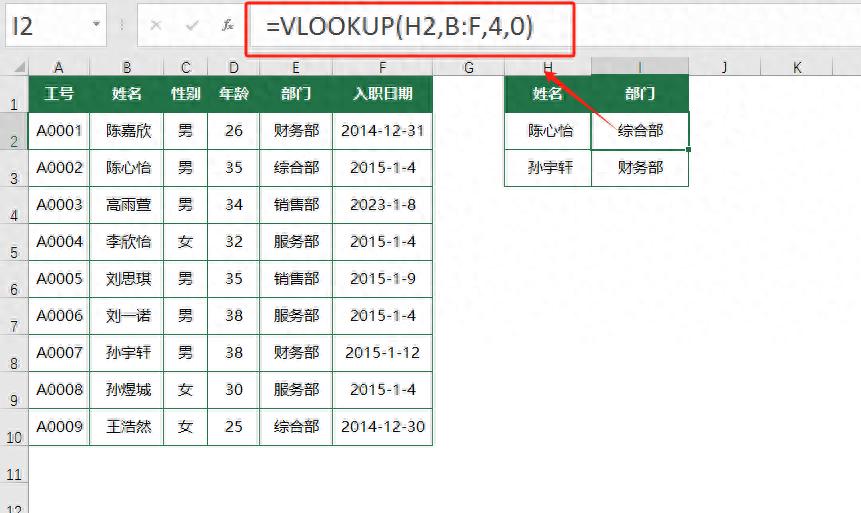Viewport: 861px width, 513px height.
Task: Select row 11 header
Action: click(x=14, y=464)
